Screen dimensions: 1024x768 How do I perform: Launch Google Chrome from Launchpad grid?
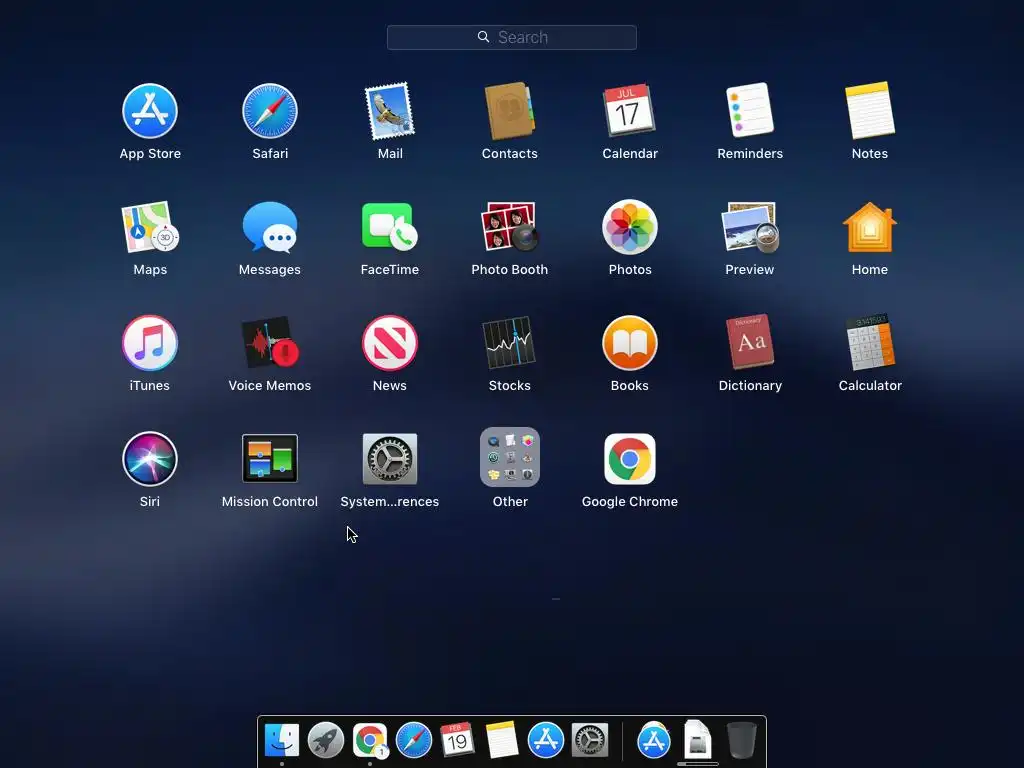(x=630, y=459)
